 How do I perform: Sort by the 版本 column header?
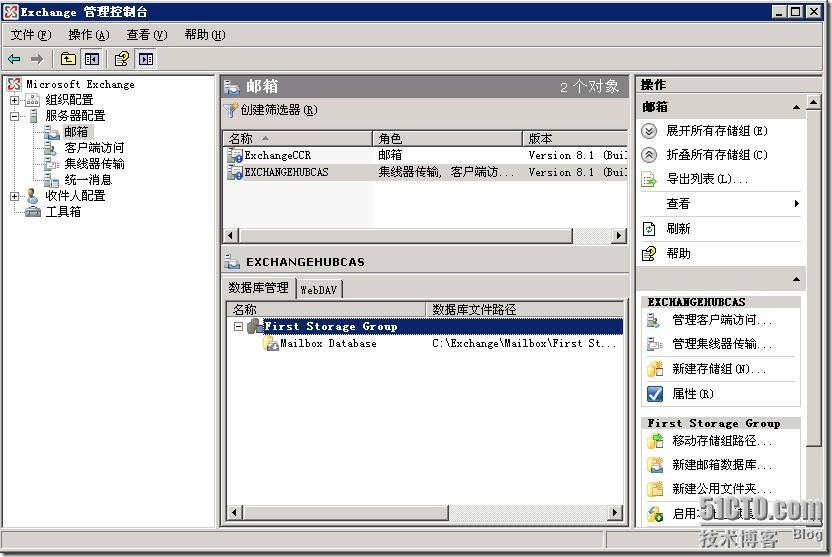(x=575, y=138)
